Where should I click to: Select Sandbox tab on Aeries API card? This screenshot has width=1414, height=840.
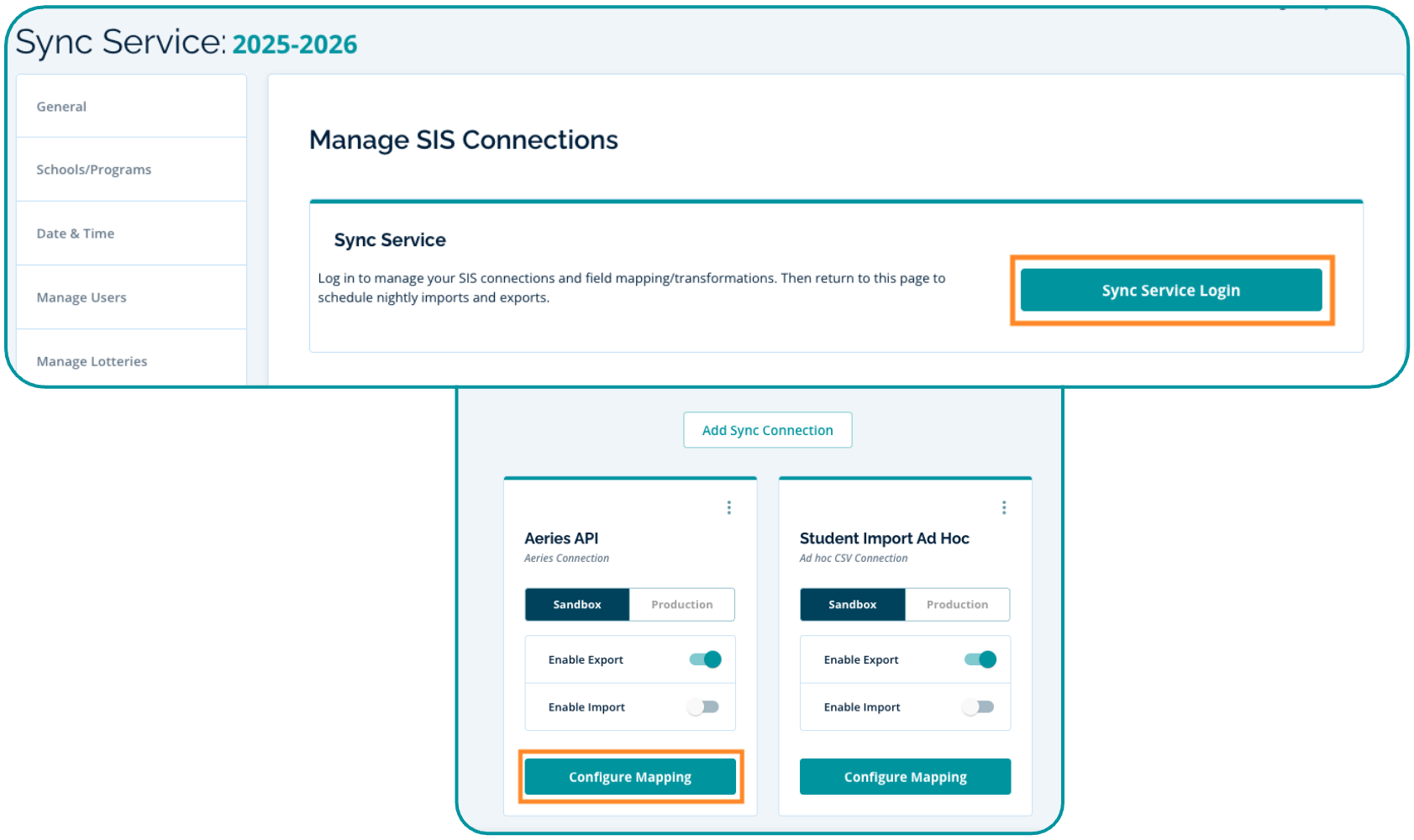point(577,605)
